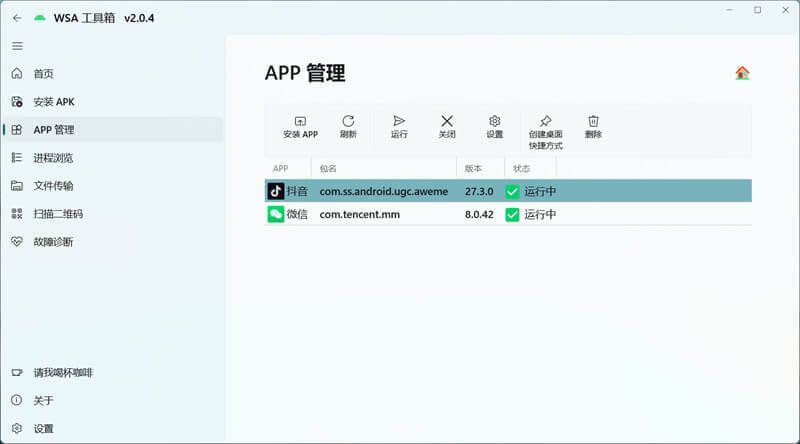Click the back arrow in title bar
Viewport: 800px width, 444px height.
click(x=17, y=18)
